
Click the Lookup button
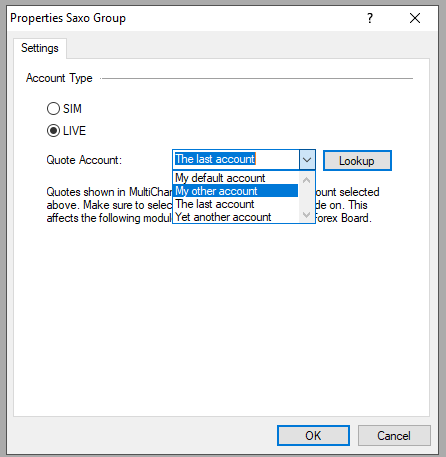357,161
